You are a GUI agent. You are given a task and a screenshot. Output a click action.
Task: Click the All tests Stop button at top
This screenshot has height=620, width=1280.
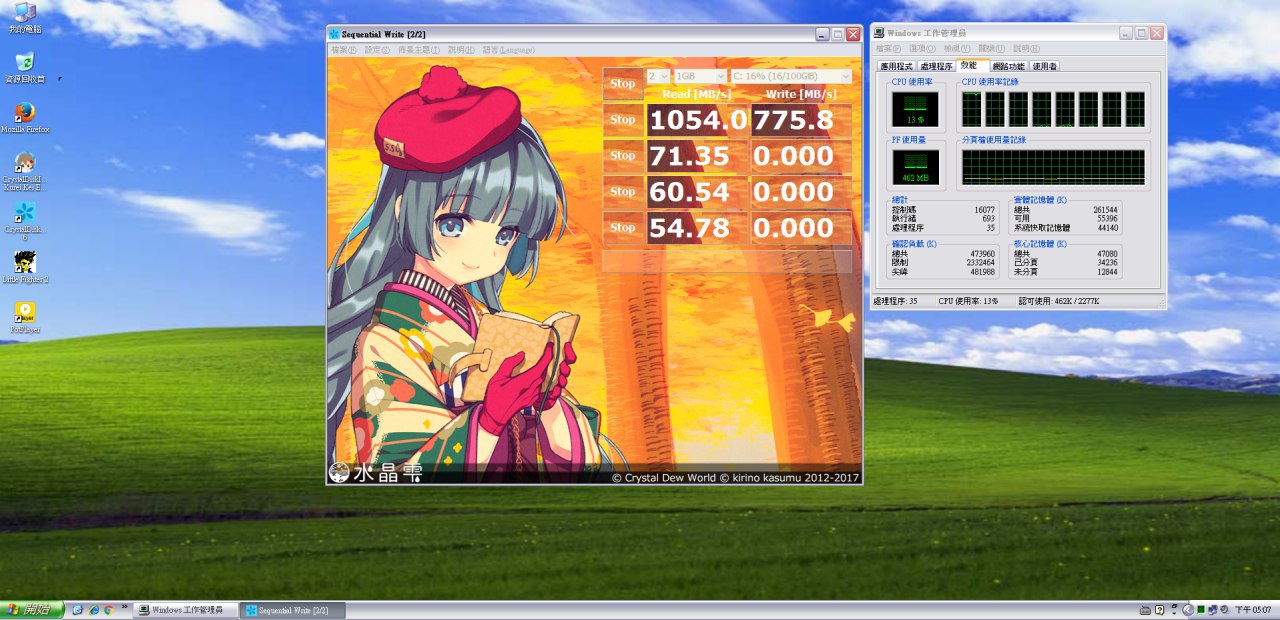[622, 84]
